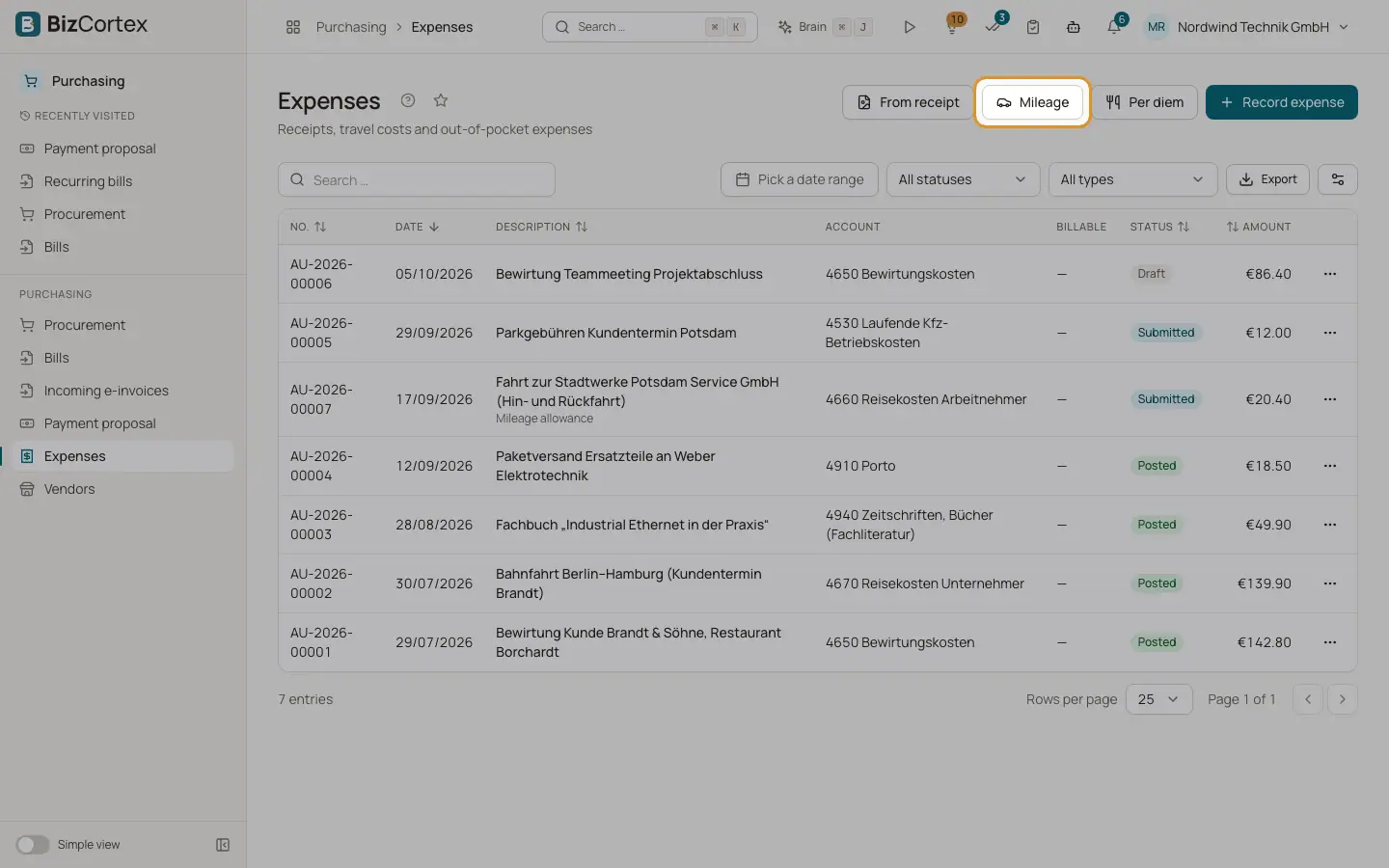Screen dimensions: 1389x868
Task: Open the clipboard icon in the top bar
Action: [x=1033, y=27]
